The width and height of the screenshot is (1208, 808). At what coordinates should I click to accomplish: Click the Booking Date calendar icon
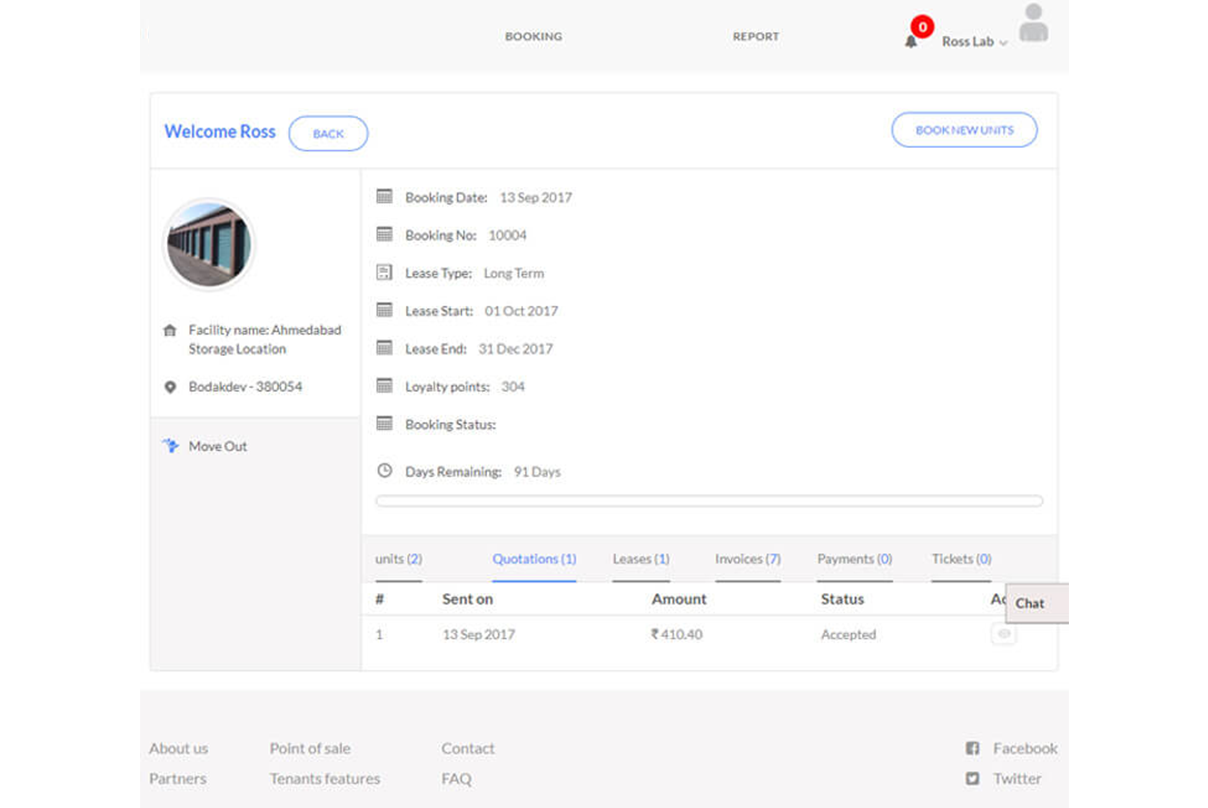click(x=384, y=197)
